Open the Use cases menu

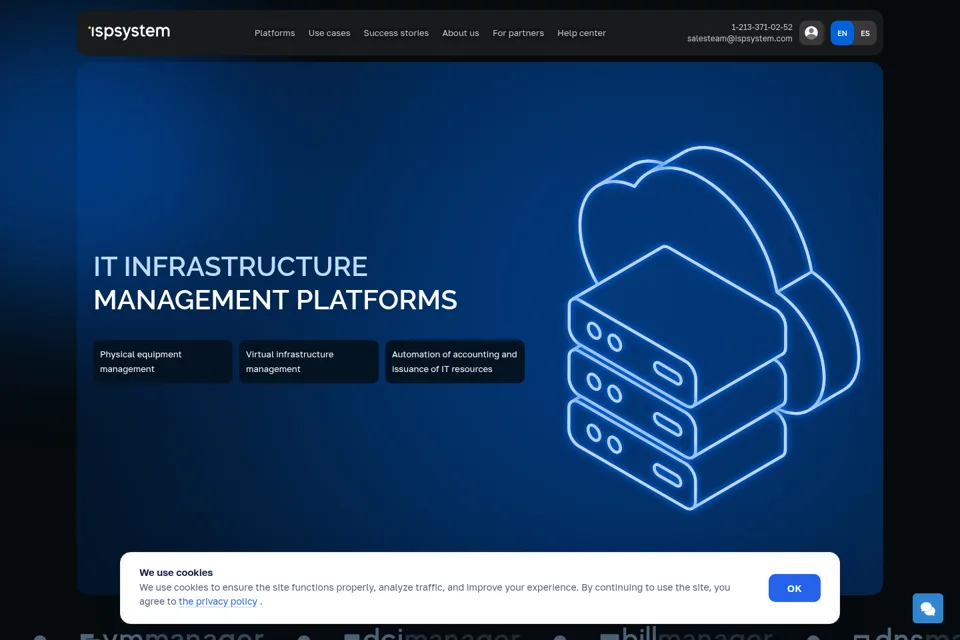(329, 33)
